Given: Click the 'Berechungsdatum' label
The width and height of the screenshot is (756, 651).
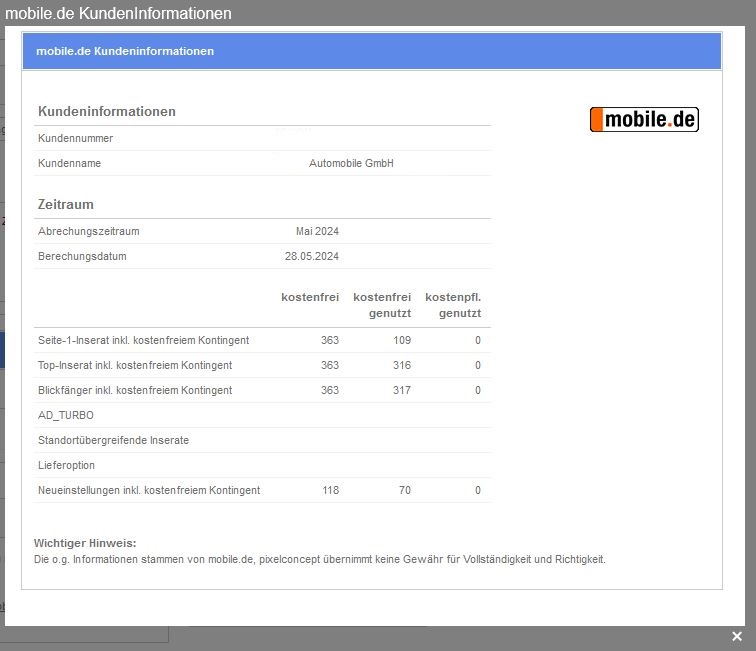Looking at the screenshot, I should (82, 257).
